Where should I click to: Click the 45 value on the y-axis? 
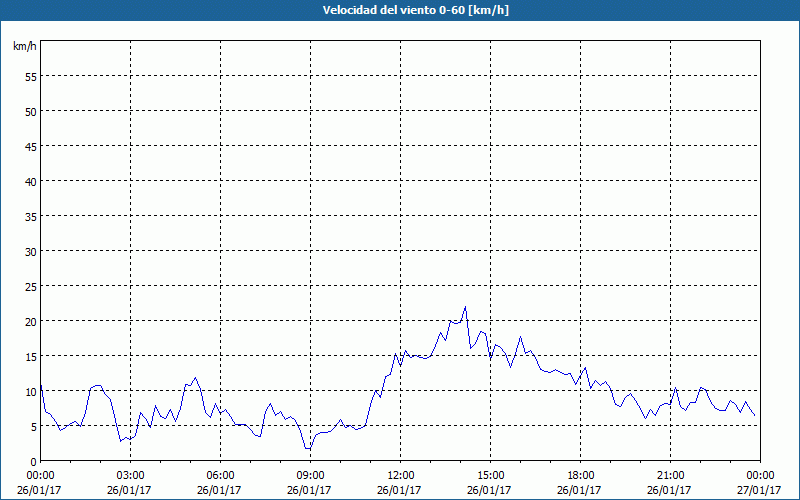tap(31, 146)
